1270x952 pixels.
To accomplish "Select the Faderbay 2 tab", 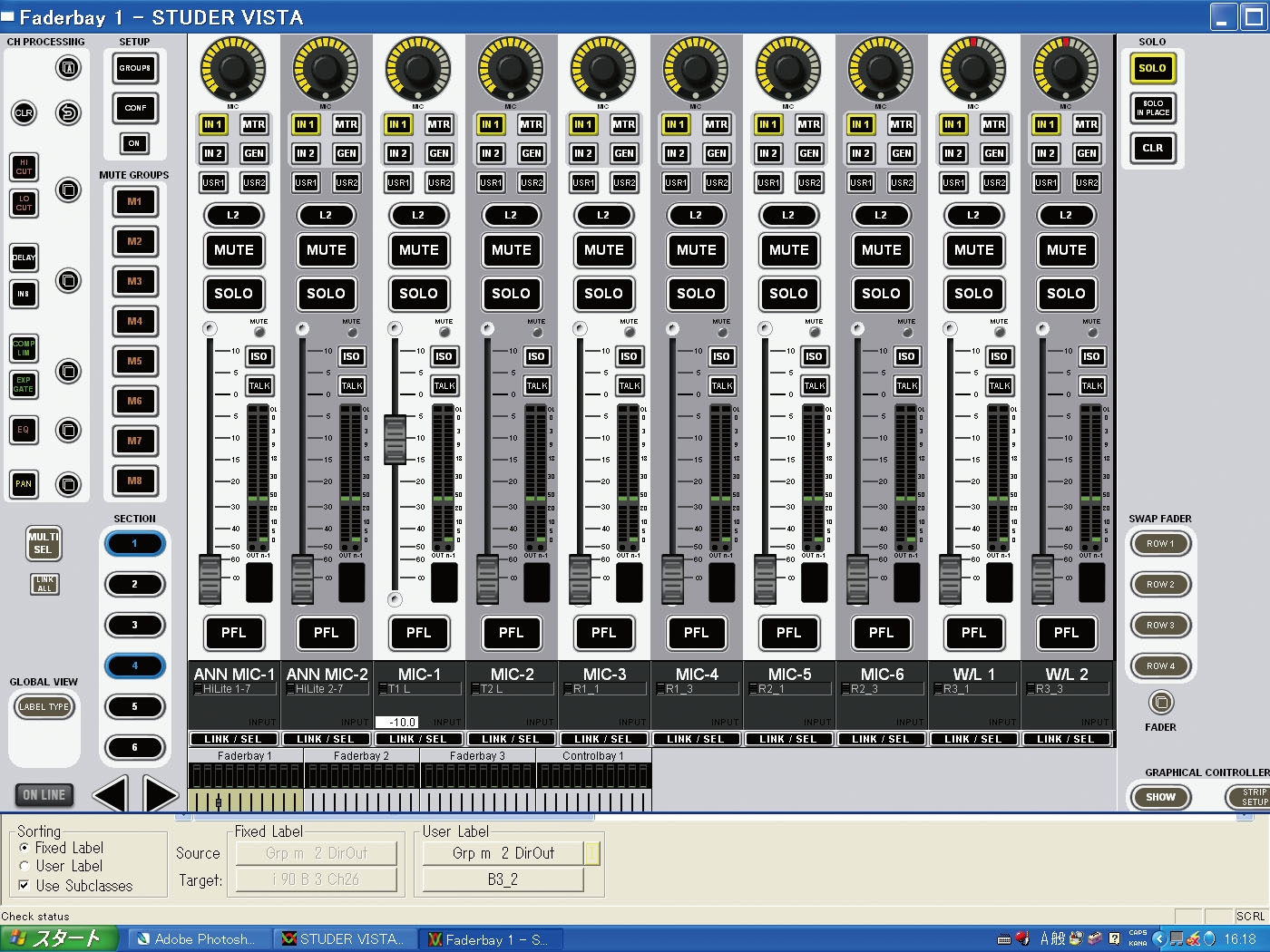I will 361,755.
